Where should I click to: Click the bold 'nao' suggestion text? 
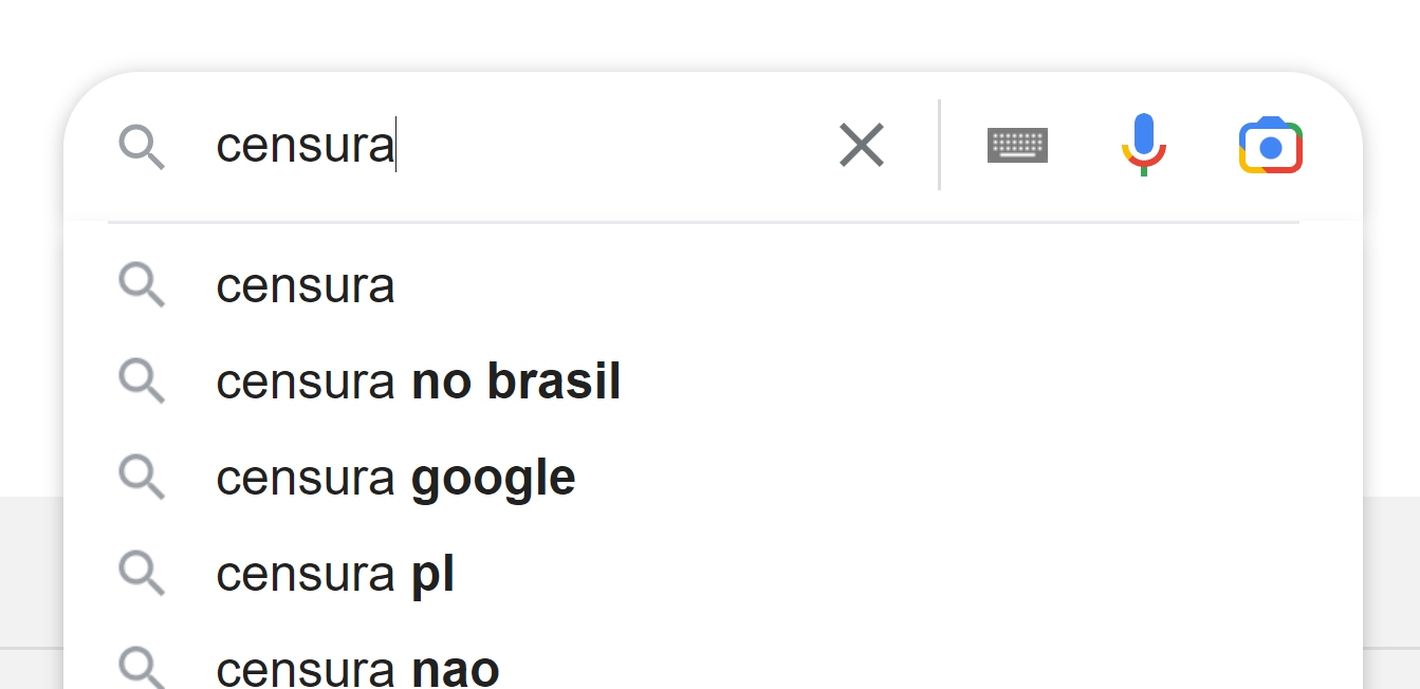click(x=455, y=669)
